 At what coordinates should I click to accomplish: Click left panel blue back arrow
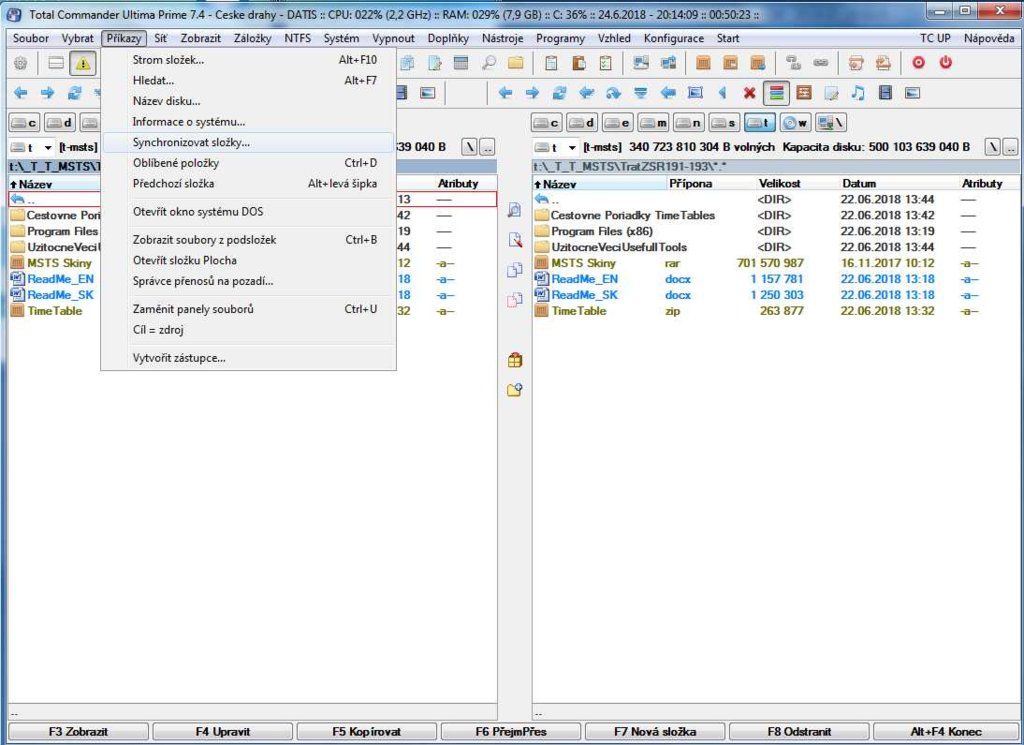pyautogui.click(x=21, y=93)
